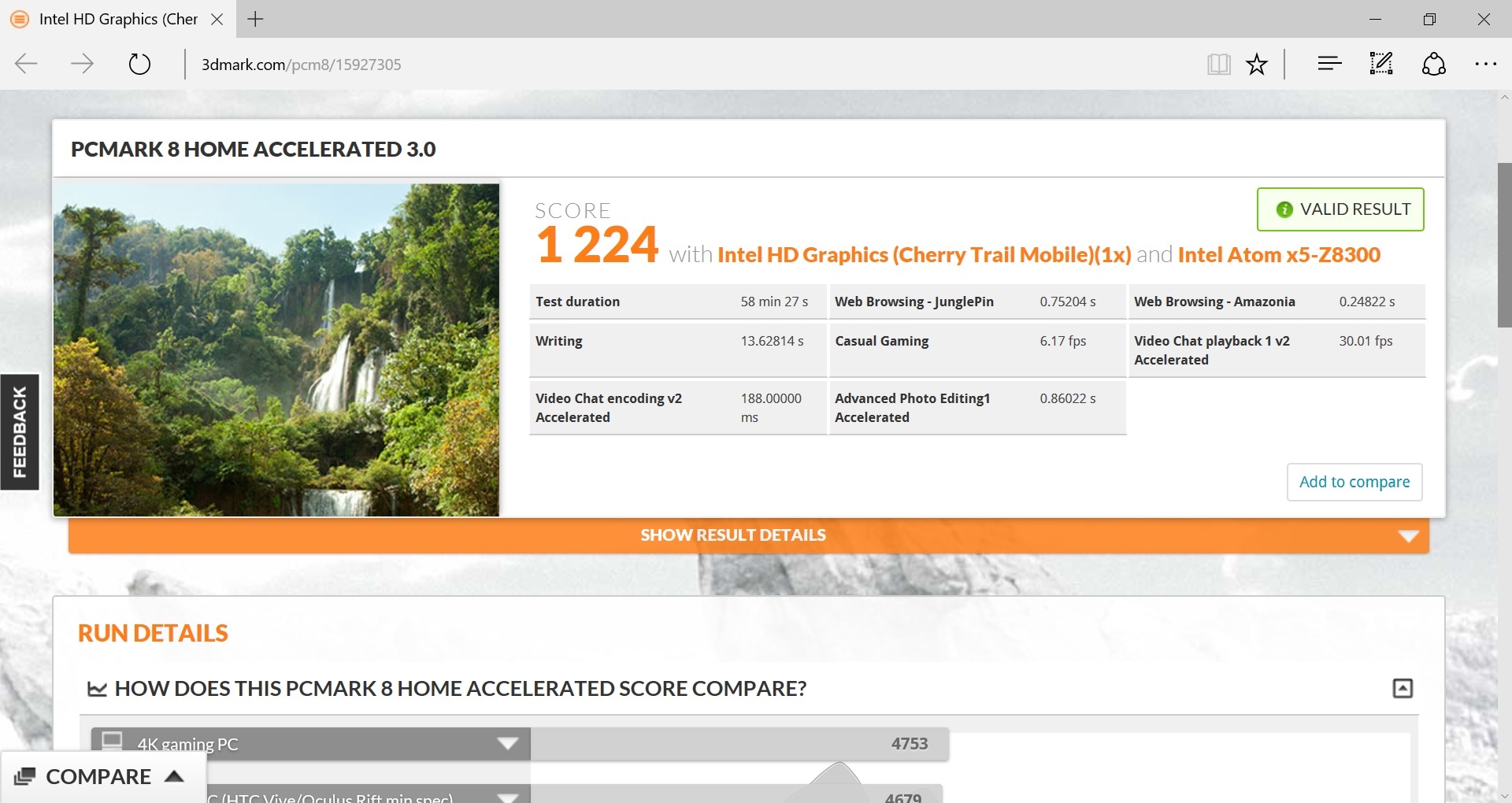Click the vertical page scrollbar thumb
Screen dimensions: 1512x803
point(1504,245)
